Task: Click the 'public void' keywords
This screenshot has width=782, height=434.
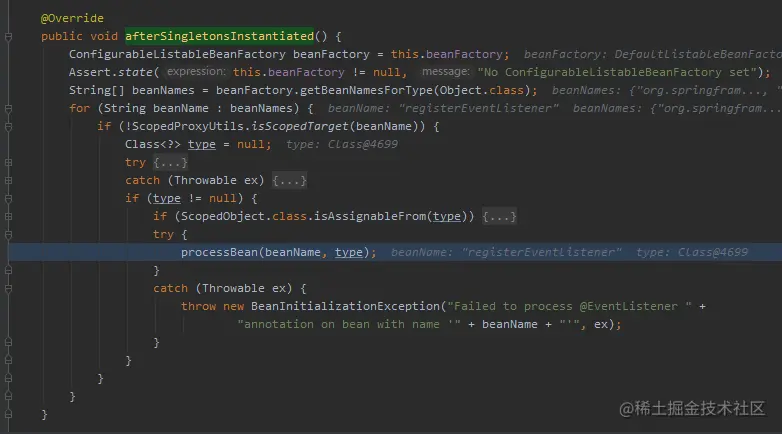Action: pos(79,36)
